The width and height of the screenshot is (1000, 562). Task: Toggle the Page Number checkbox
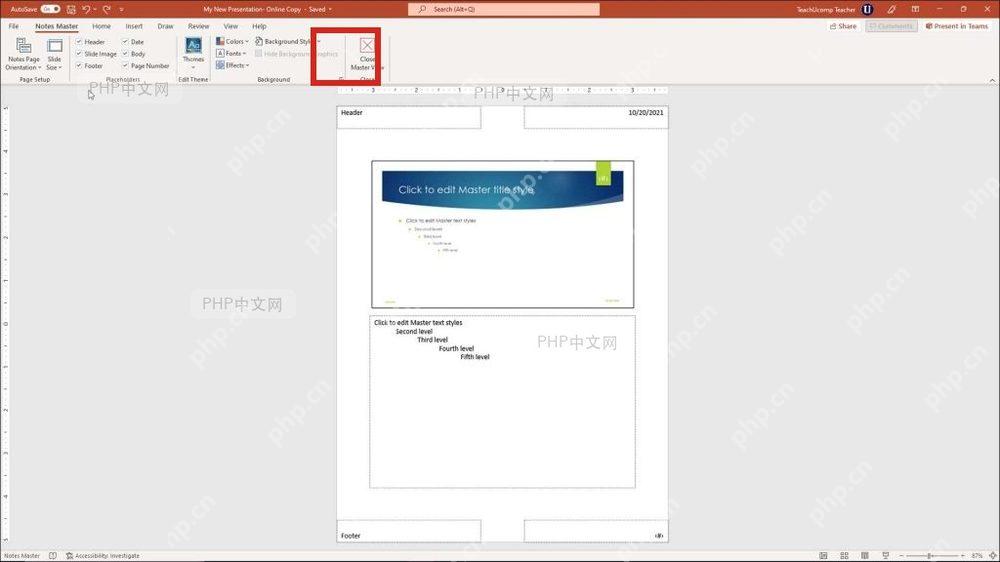coord(126,66)
